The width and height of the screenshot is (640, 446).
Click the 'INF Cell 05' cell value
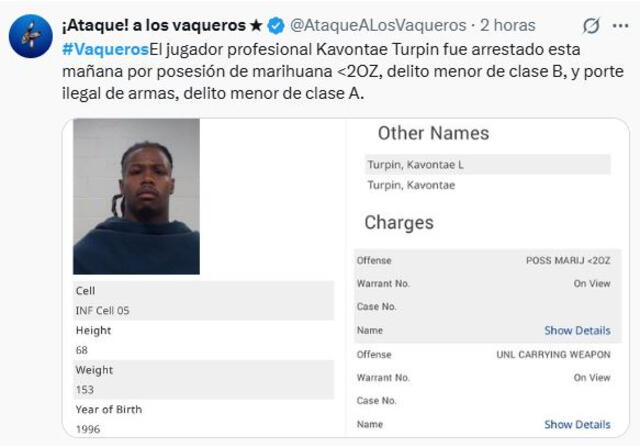102,310
